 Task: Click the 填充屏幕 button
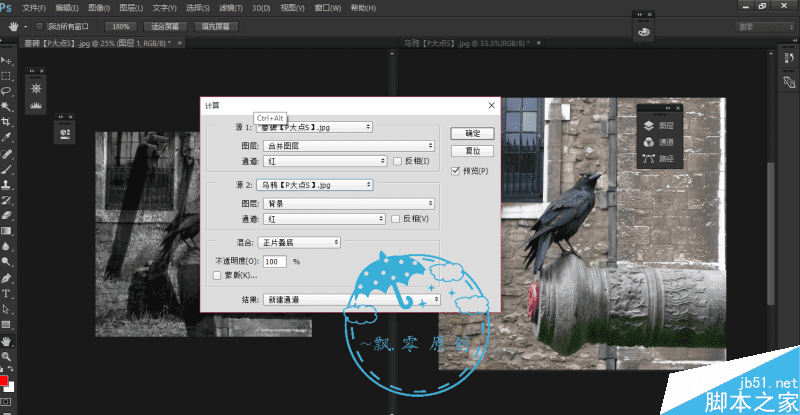tap(216, 27)
